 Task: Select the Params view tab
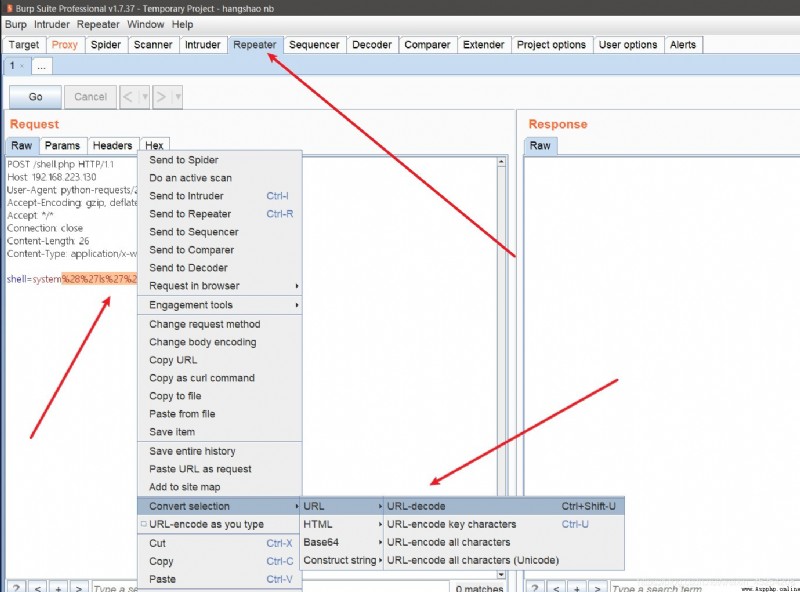pyautogui.click(x=62, y=145)
